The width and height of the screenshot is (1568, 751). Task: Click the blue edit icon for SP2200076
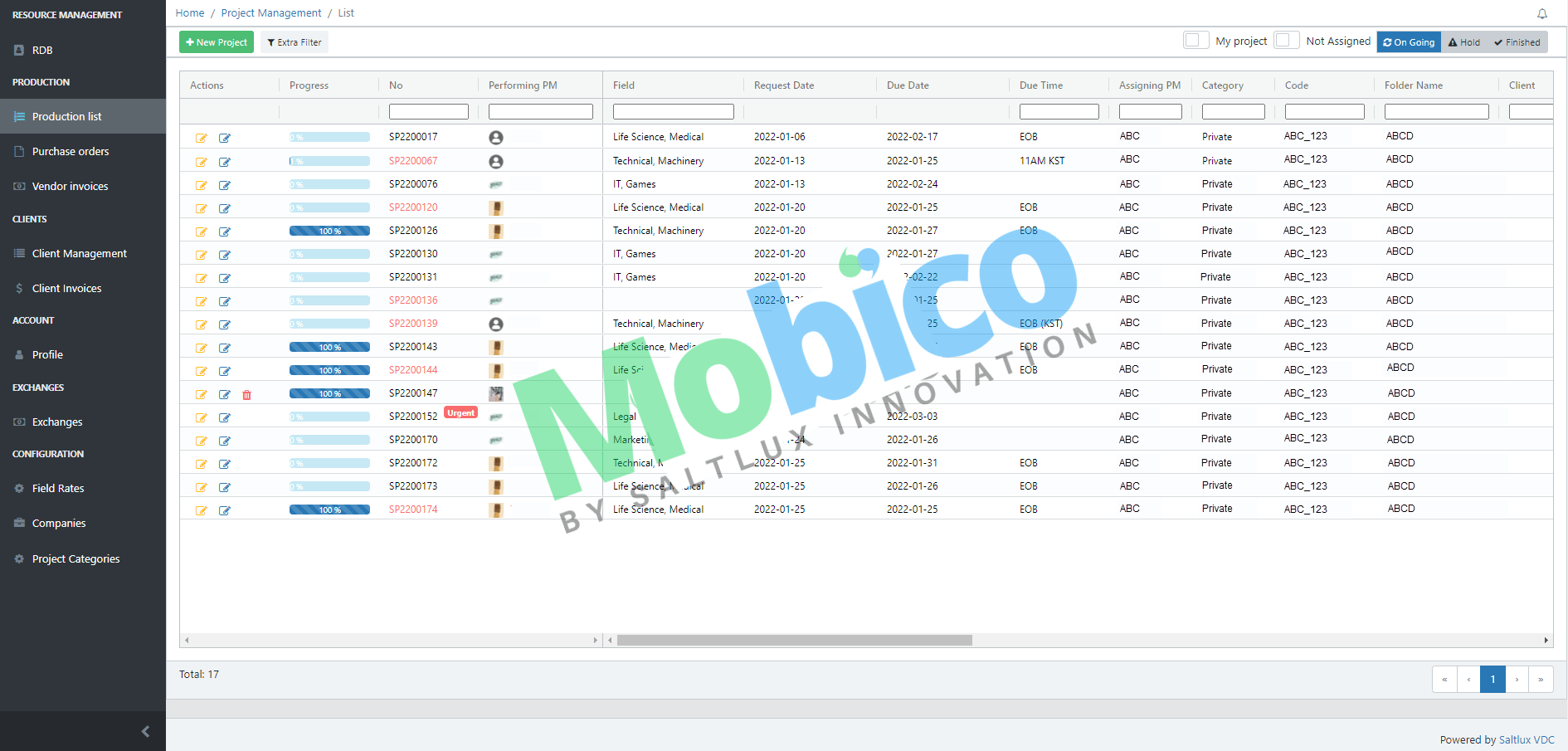pyautogui.click(x=225, y=185)
